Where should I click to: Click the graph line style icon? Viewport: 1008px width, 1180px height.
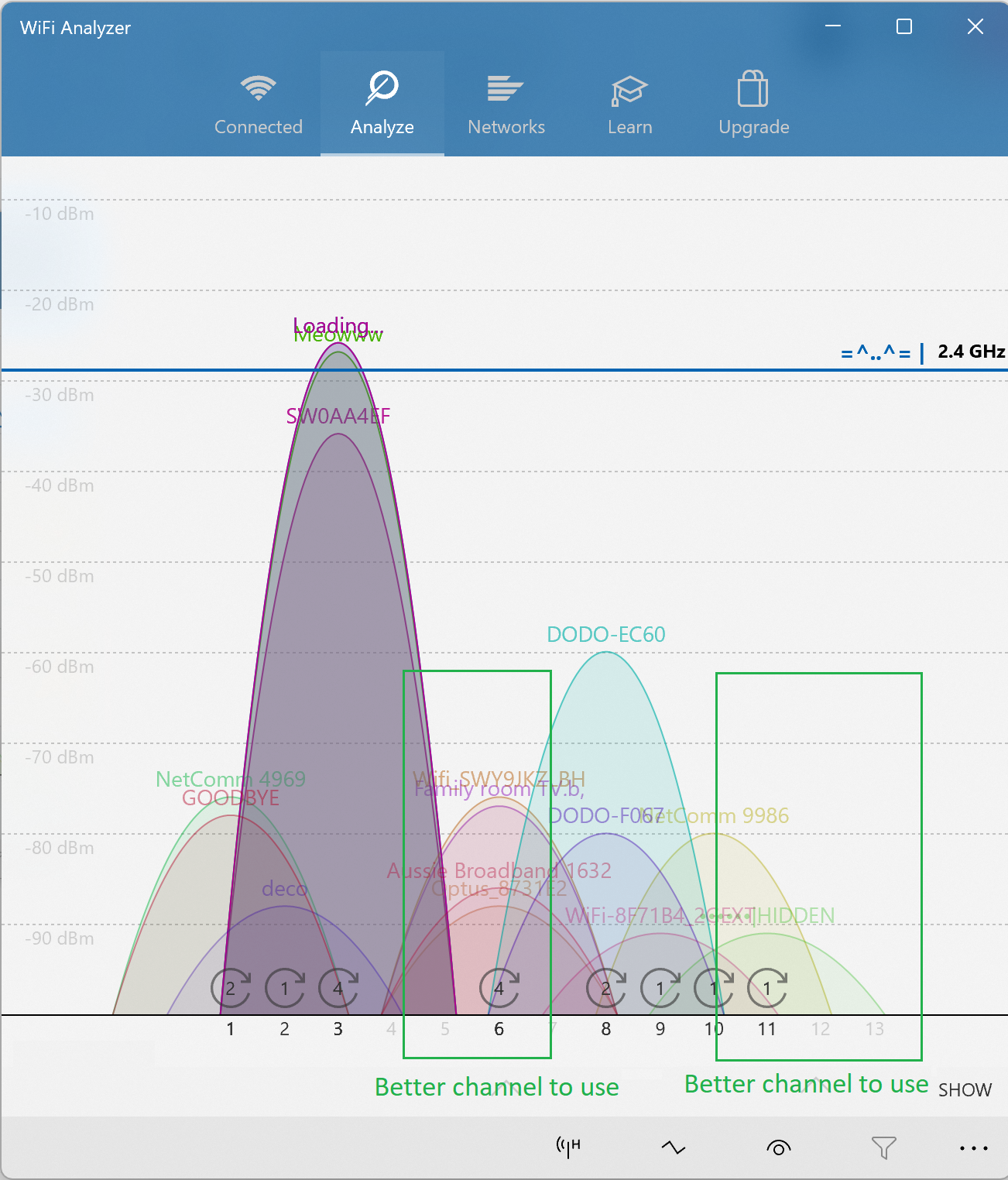coord(674,1147)
